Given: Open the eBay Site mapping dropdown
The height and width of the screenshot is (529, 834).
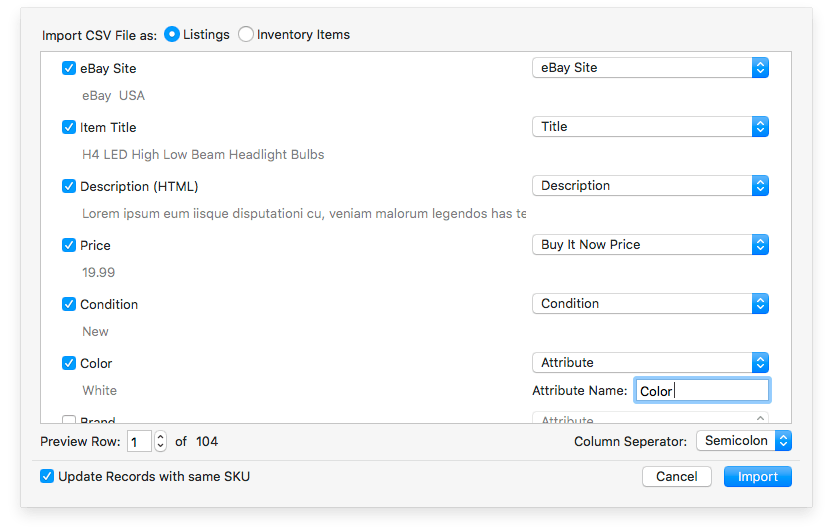Looking at the screenshot, I should 650,68.
